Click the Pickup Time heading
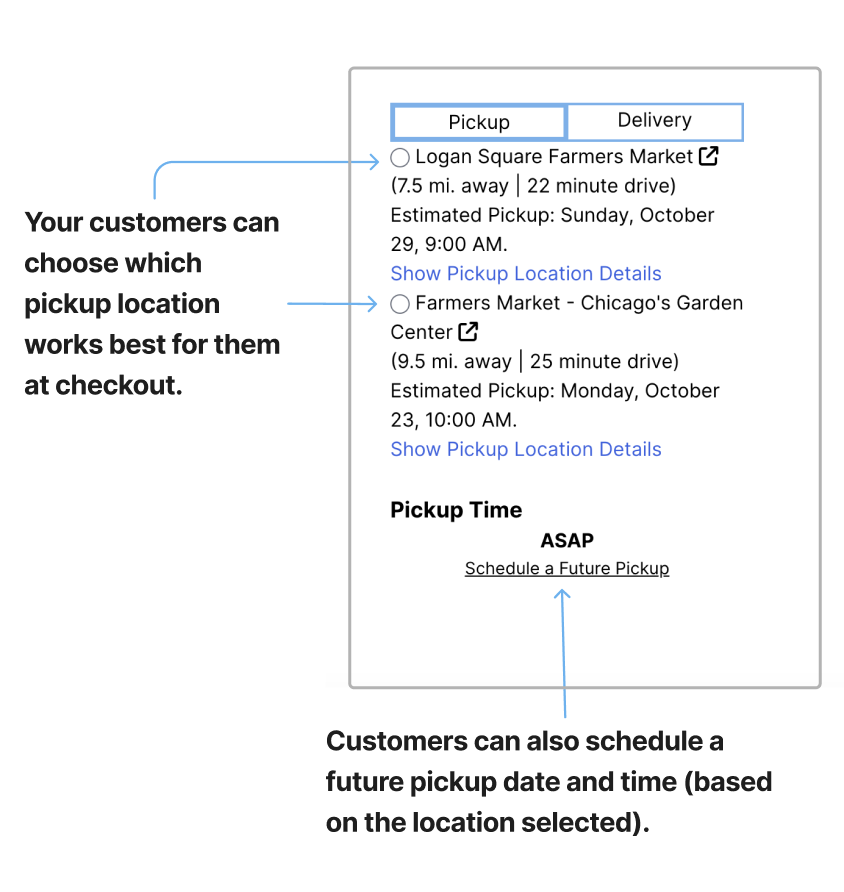 [x=456, y=510]
